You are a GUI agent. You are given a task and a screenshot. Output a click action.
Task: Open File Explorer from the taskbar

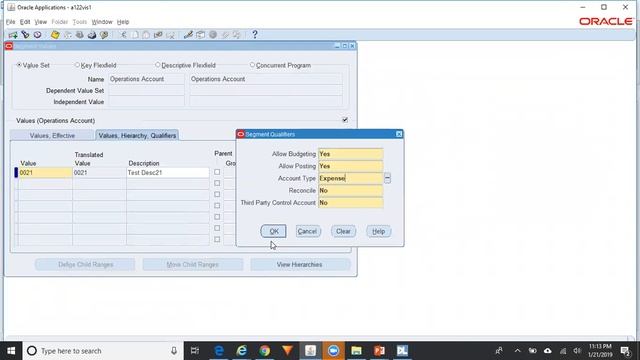coord(356,351)
